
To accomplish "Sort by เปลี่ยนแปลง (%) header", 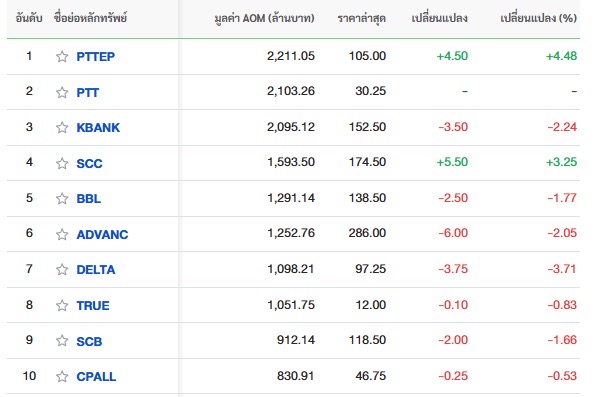I will [x=539, y=18].
